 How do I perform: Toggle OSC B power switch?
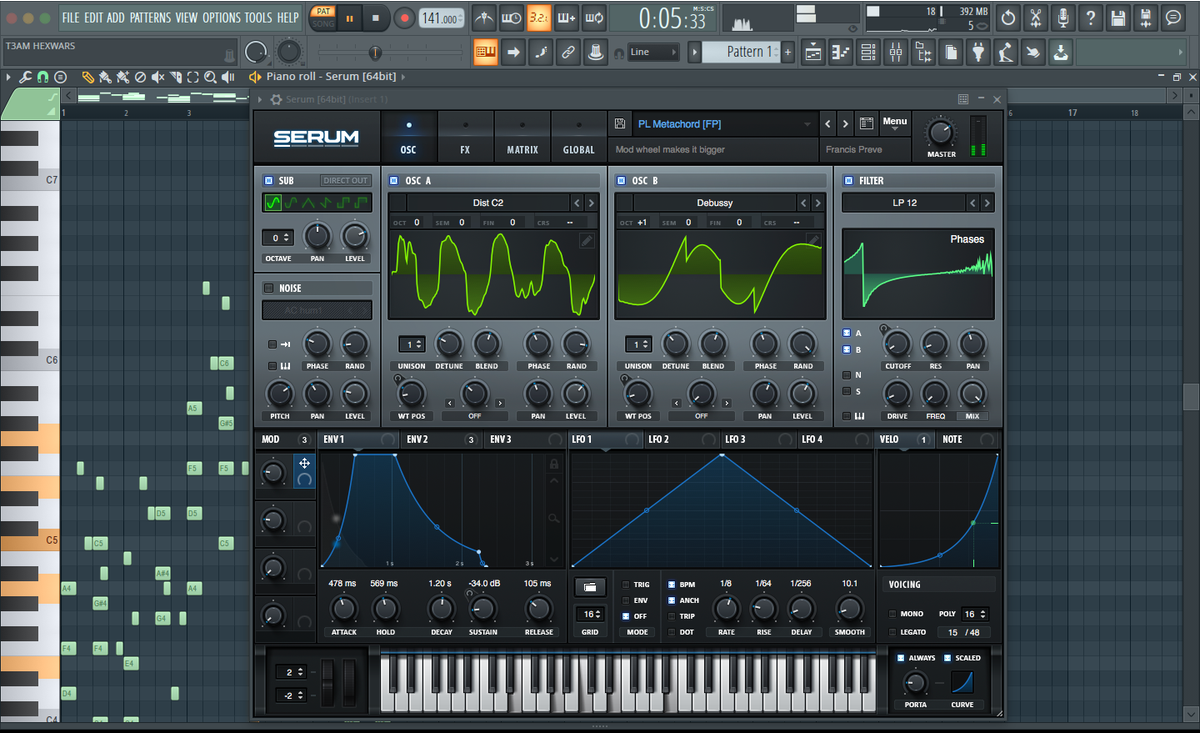coord(620,181)
